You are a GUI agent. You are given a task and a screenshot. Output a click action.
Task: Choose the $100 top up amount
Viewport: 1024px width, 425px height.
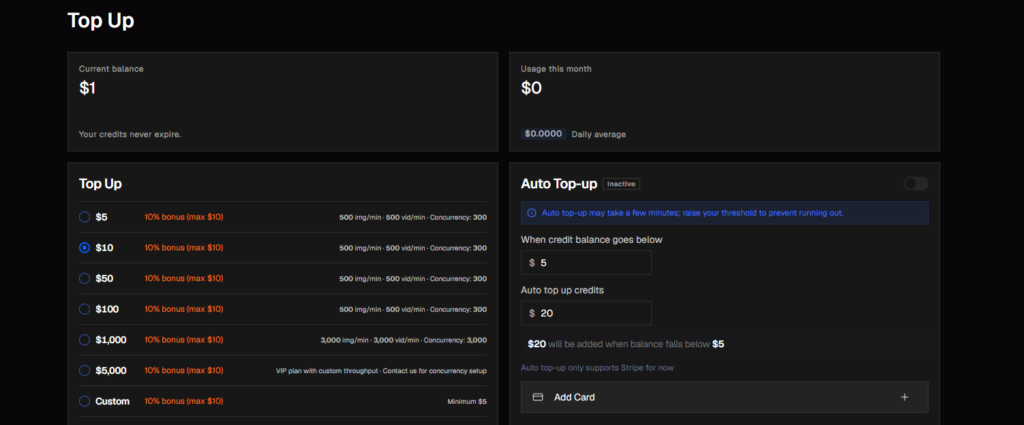(x=84, y=309)
